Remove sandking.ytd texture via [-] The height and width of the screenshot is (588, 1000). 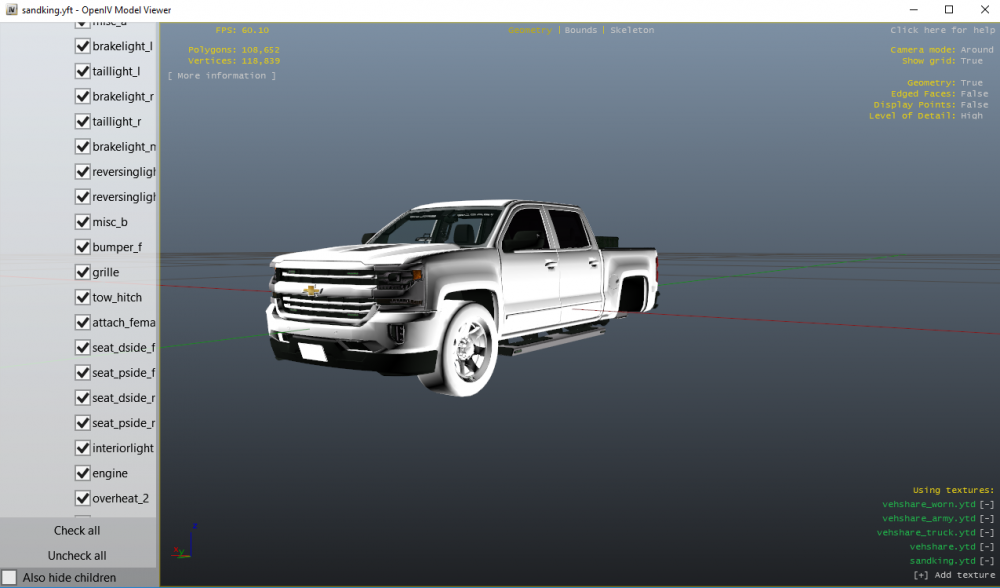coord(987,561)
